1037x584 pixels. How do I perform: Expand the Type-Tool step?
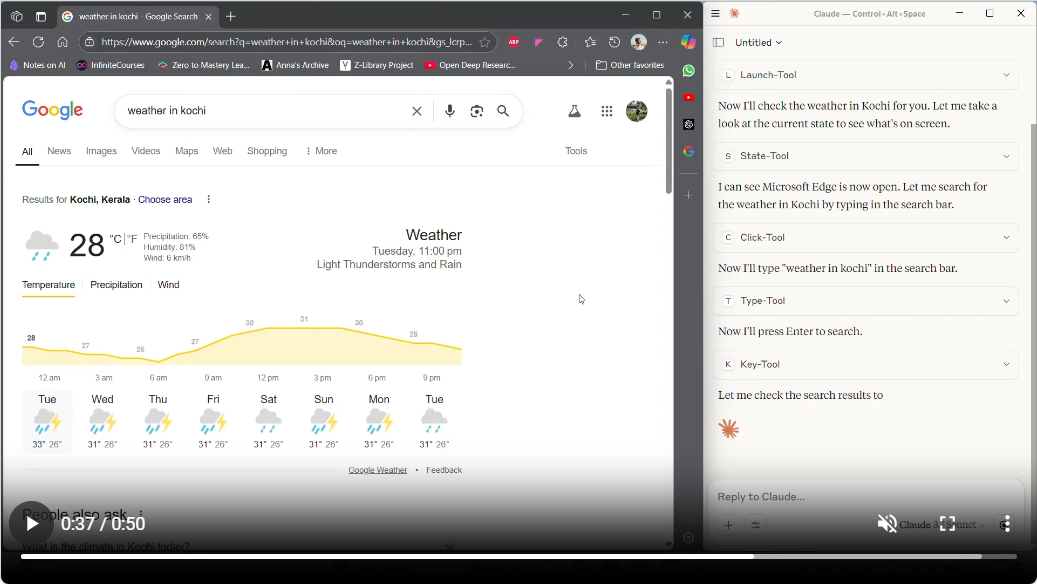[866, 301]
